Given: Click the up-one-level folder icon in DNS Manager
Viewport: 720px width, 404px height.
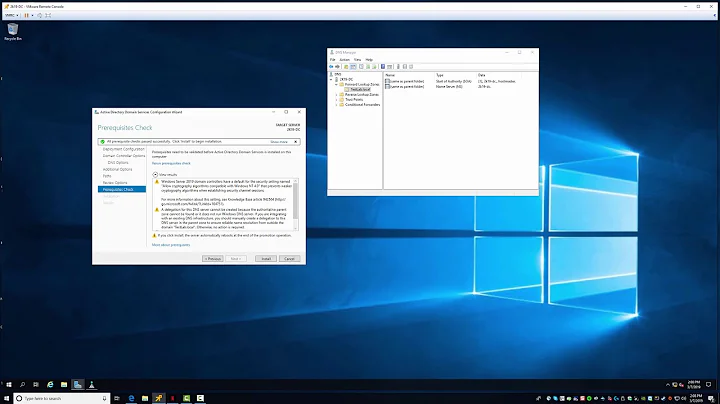Looking at the screenshot, I should [x=346, y=67].
